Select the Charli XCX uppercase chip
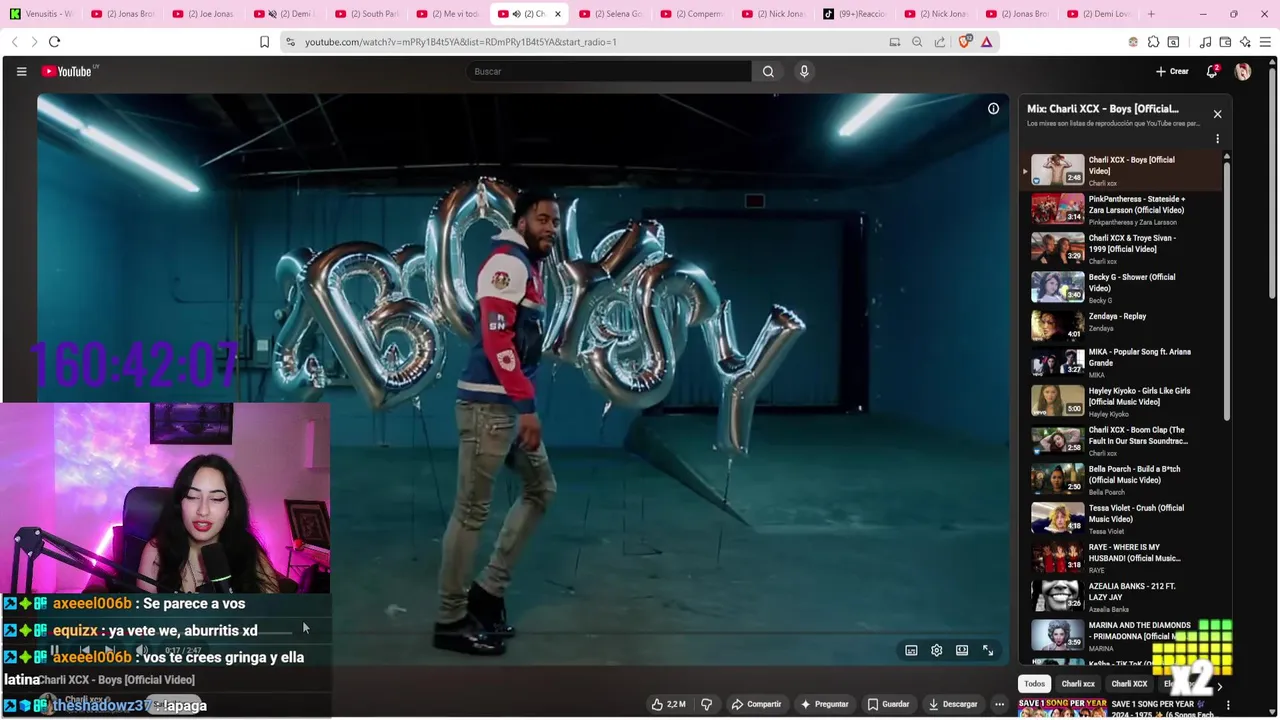This screenshot has height=720, width=1280. (1129, 684)
